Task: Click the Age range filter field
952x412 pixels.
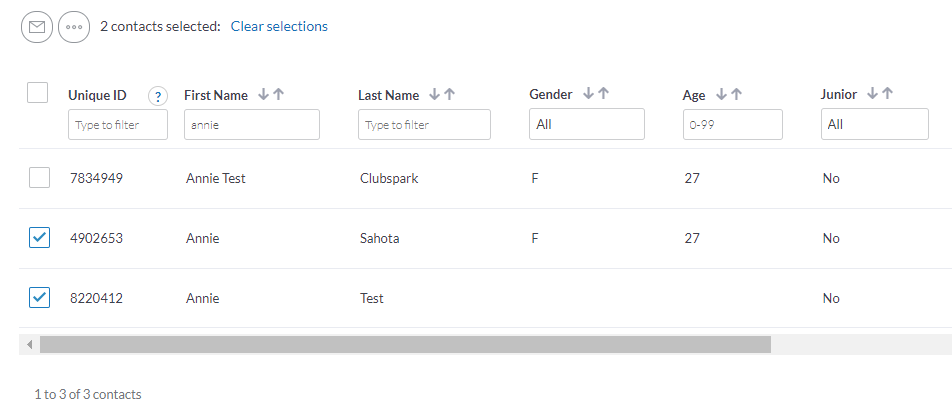Action: pyautogui.click(x=733, y=124)
